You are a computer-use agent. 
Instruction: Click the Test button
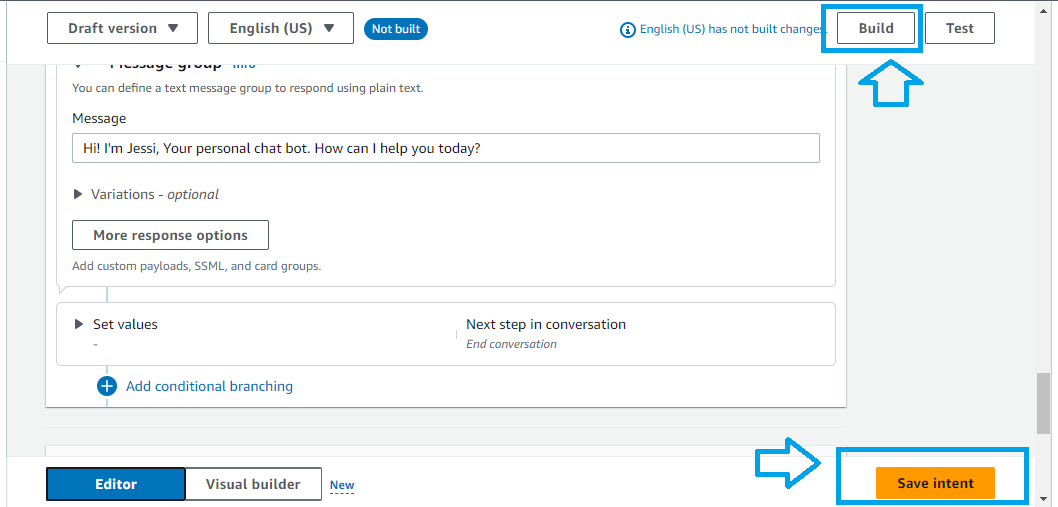[x=959, y=28]
